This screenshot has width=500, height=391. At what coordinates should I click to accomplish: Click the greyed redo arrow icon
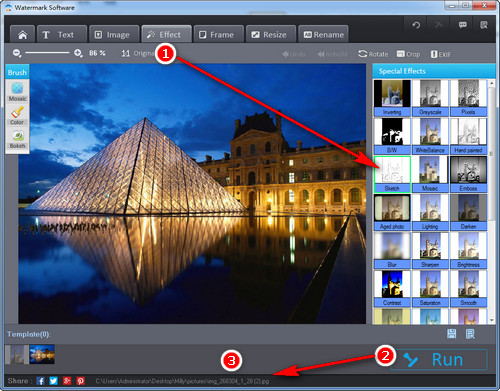pos(439,25)
